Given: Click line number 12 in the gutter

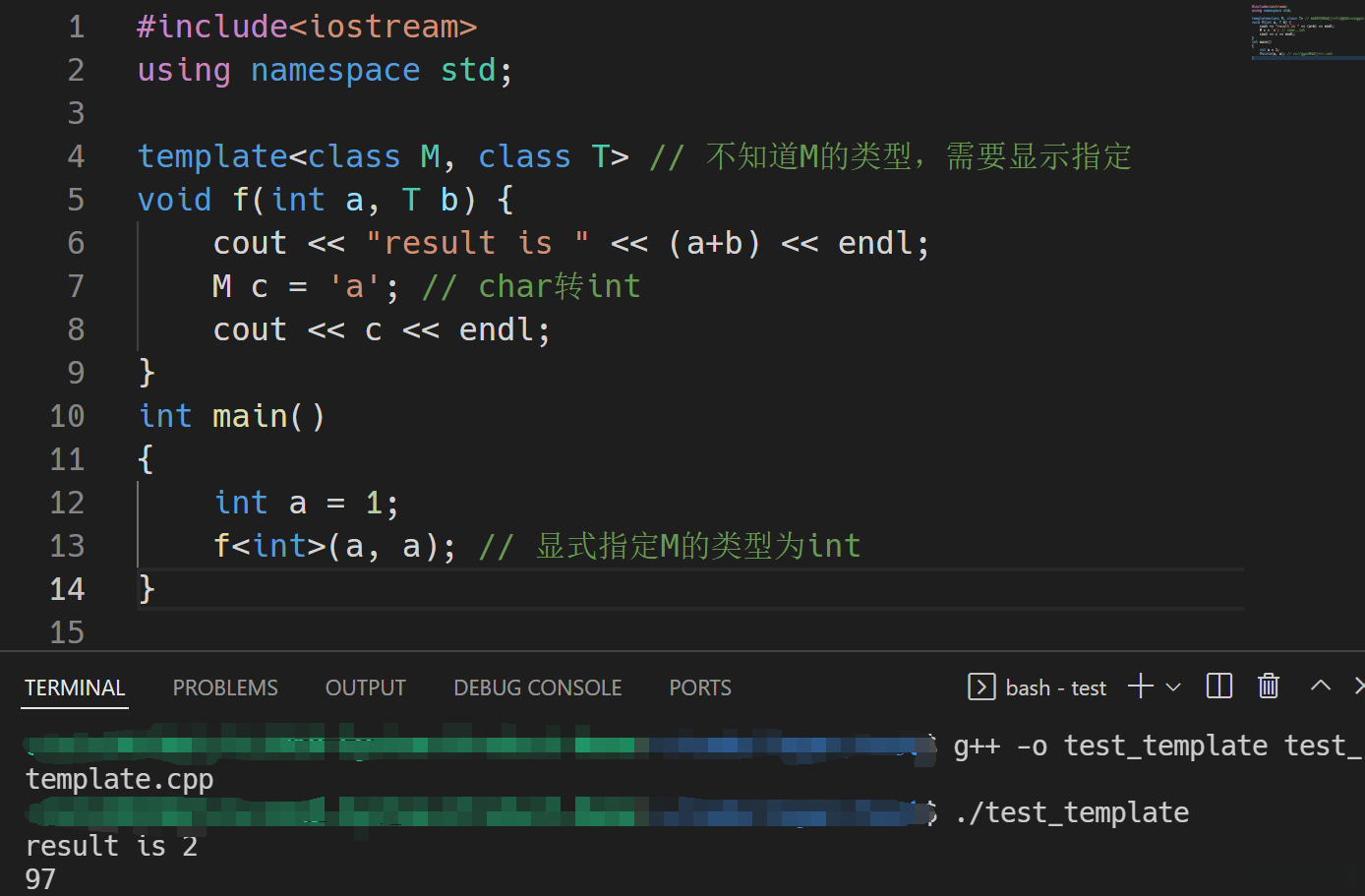Looking at the screenshot, I should [x=67, y=503].
